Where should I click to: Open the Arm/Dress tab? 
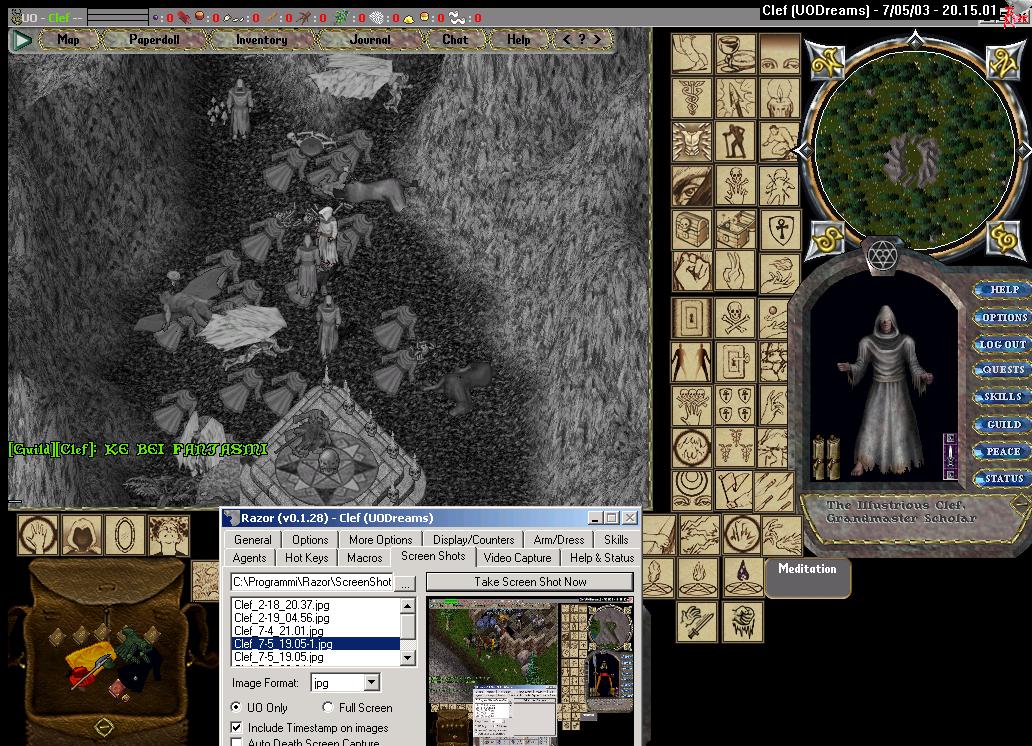[559, 540]
